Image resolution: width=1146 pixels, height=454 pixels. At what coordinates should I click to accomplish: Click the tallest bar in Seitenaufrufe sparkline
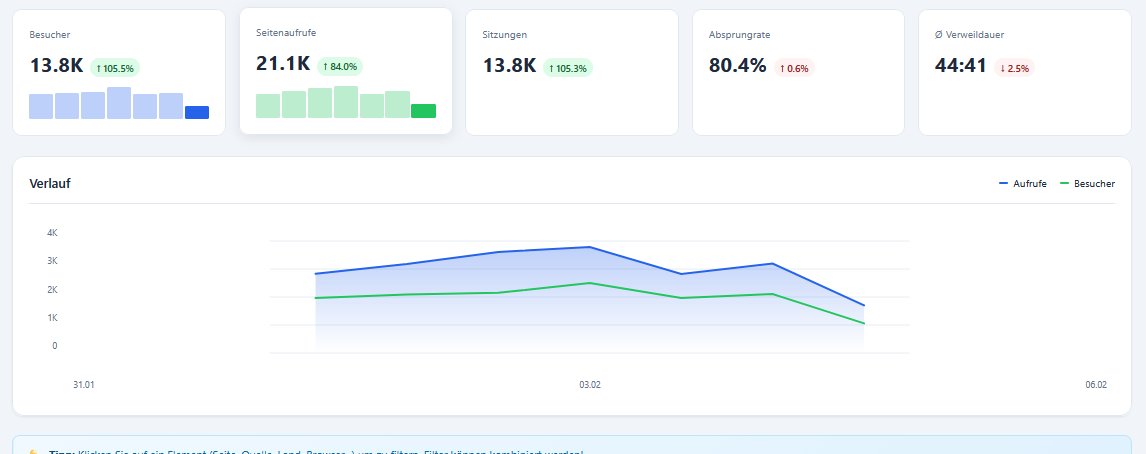coord(346,102)
